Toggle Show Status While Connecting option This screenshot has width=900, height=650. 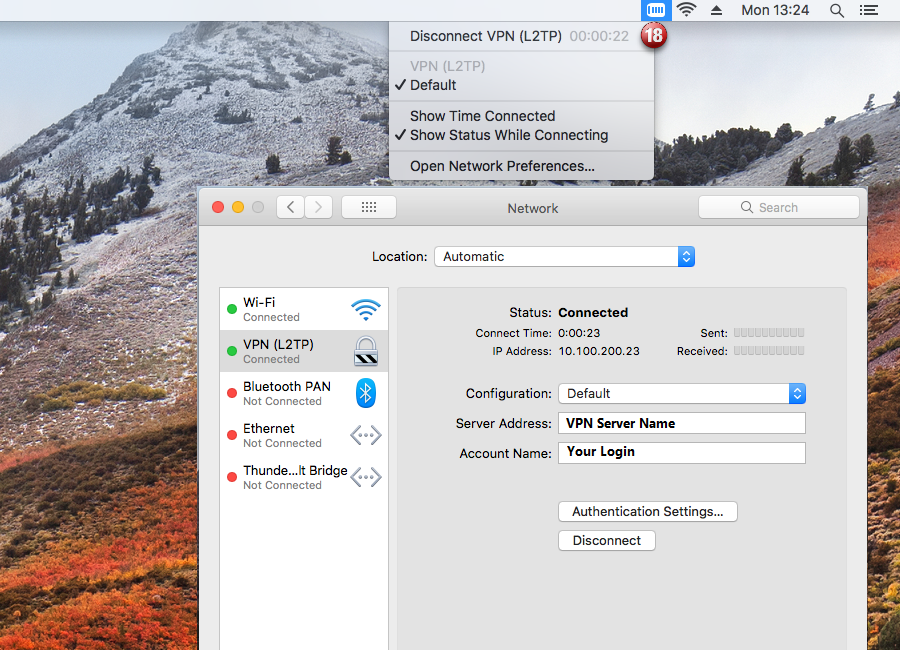pos(521,136)
